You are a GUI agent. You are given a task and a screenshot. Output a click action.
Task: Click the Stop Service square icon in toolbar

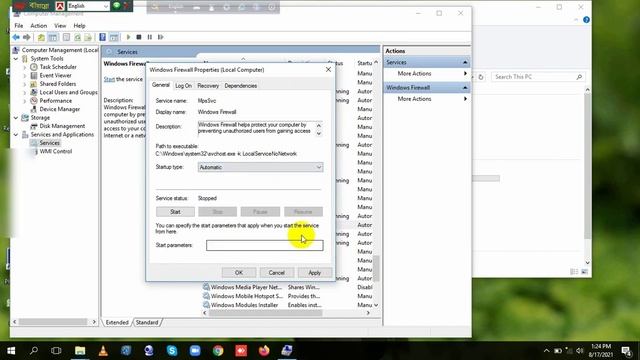(139, 37)
